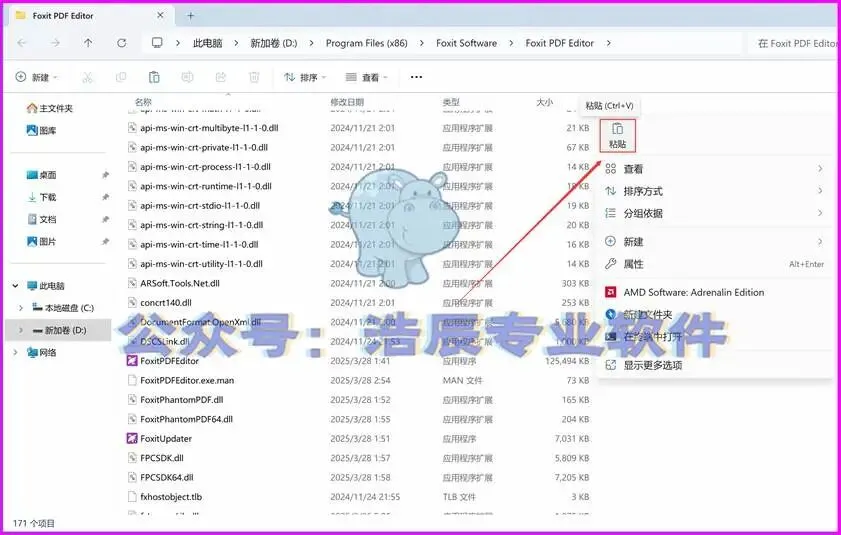Click the FoxitPDFEditor application icon

[132, 361]
